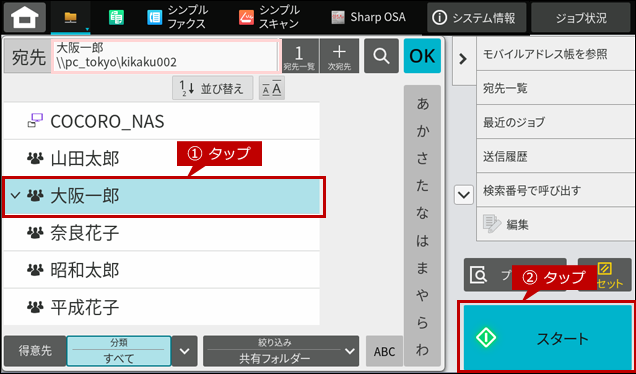Viewport: 636px width, 374px height.
Task: Open ジョブ状況 panel
Action: (582, 17)
